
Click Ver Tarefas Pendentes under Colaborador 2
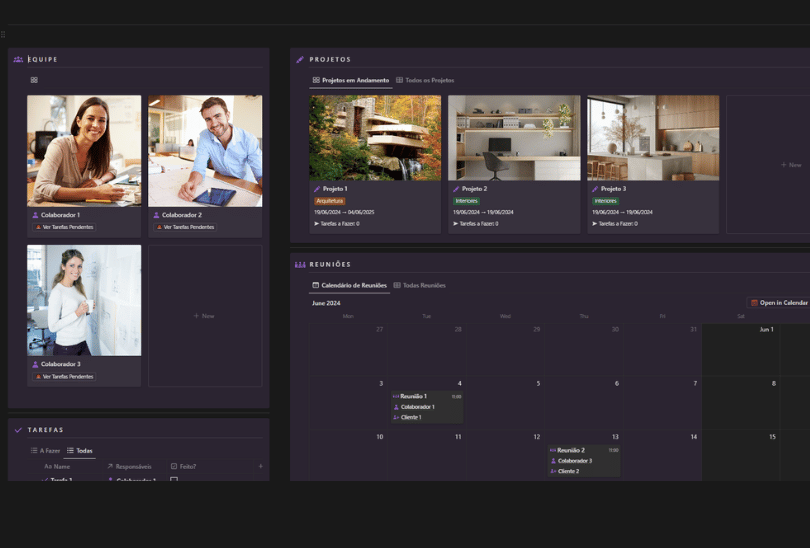[x=184, y=227]
